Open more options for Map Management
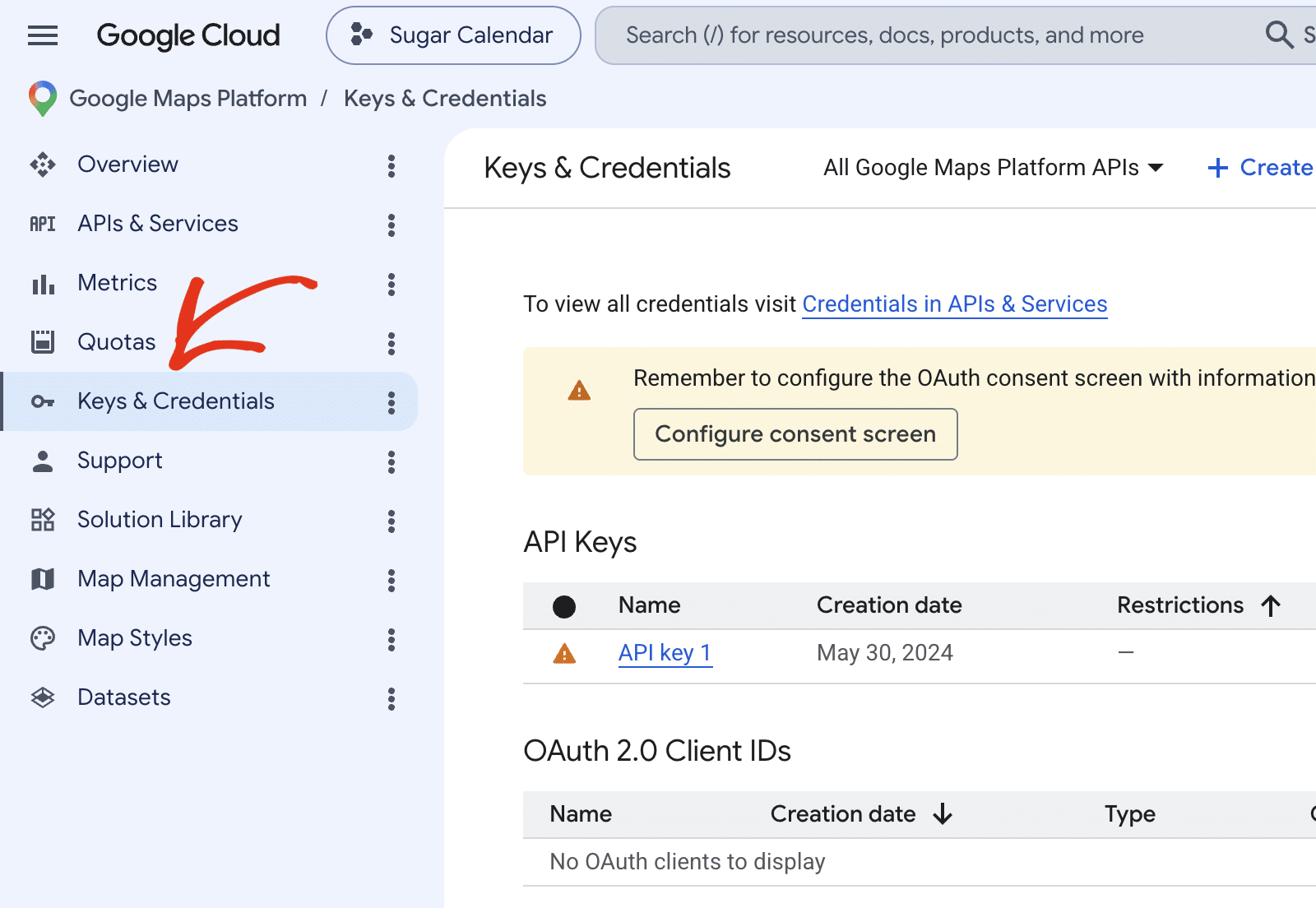The width and height of the screenshot is (1316, 908). 392,581
